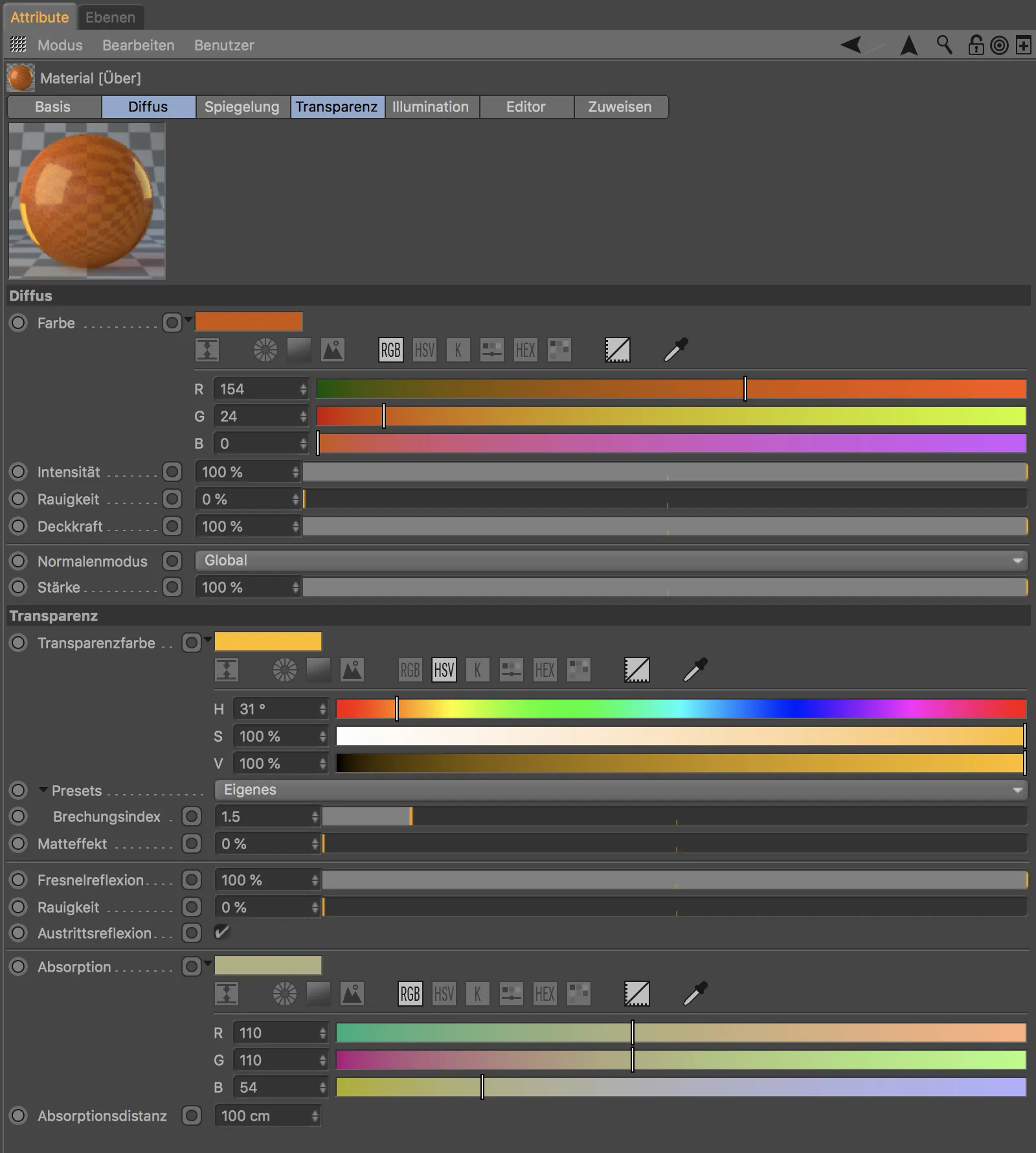
Task: Collapse the Transparenzfarbe chooser triangle
Action: pos(208,640)
